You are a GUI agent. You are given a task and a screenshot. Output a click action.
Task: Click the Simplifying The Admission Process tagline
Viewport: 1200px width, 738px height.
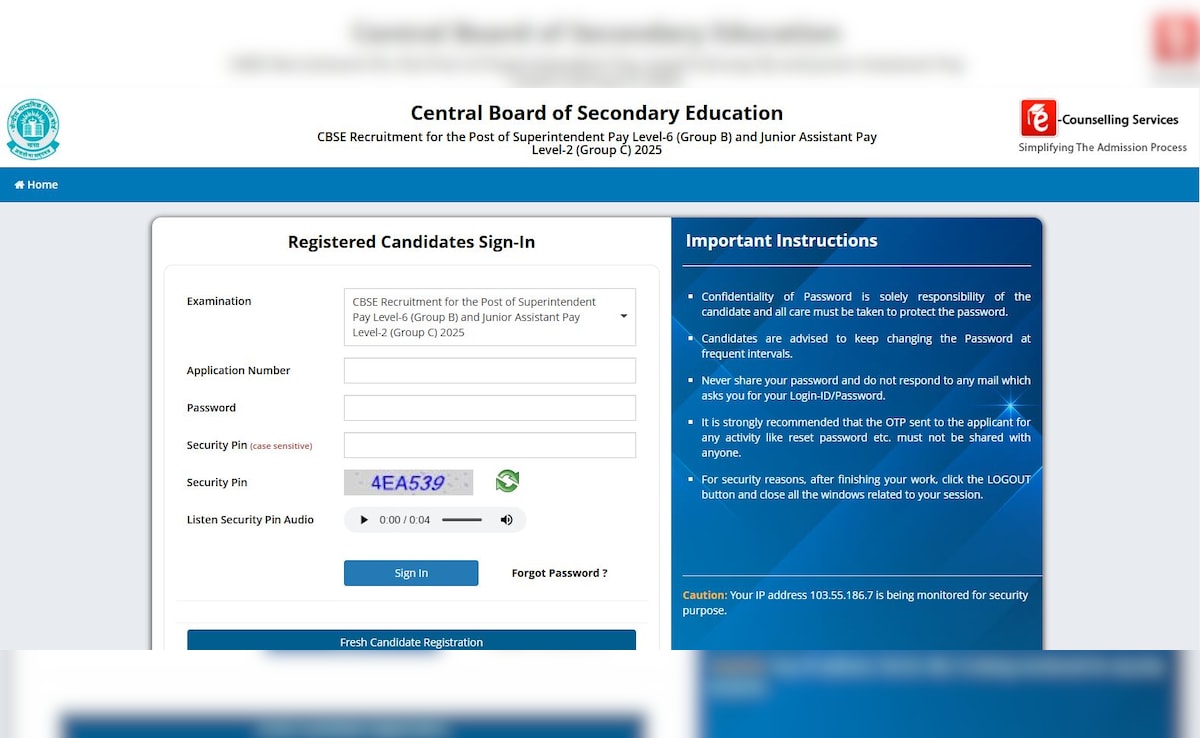tap(1102, 148)
